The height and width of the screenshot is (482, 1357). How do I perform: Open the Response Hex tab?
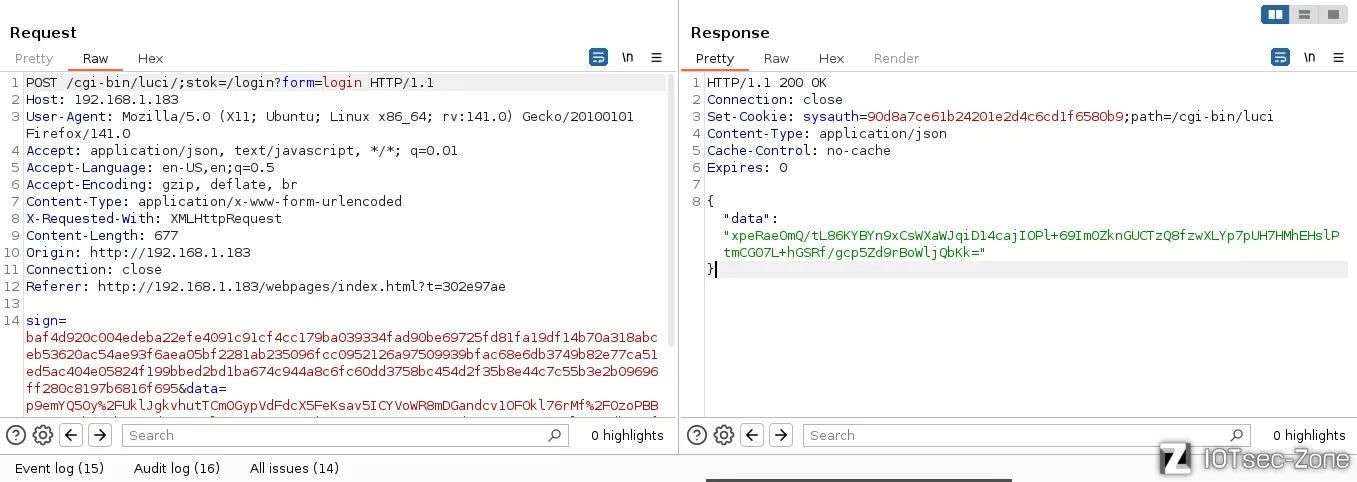[832, 58]
